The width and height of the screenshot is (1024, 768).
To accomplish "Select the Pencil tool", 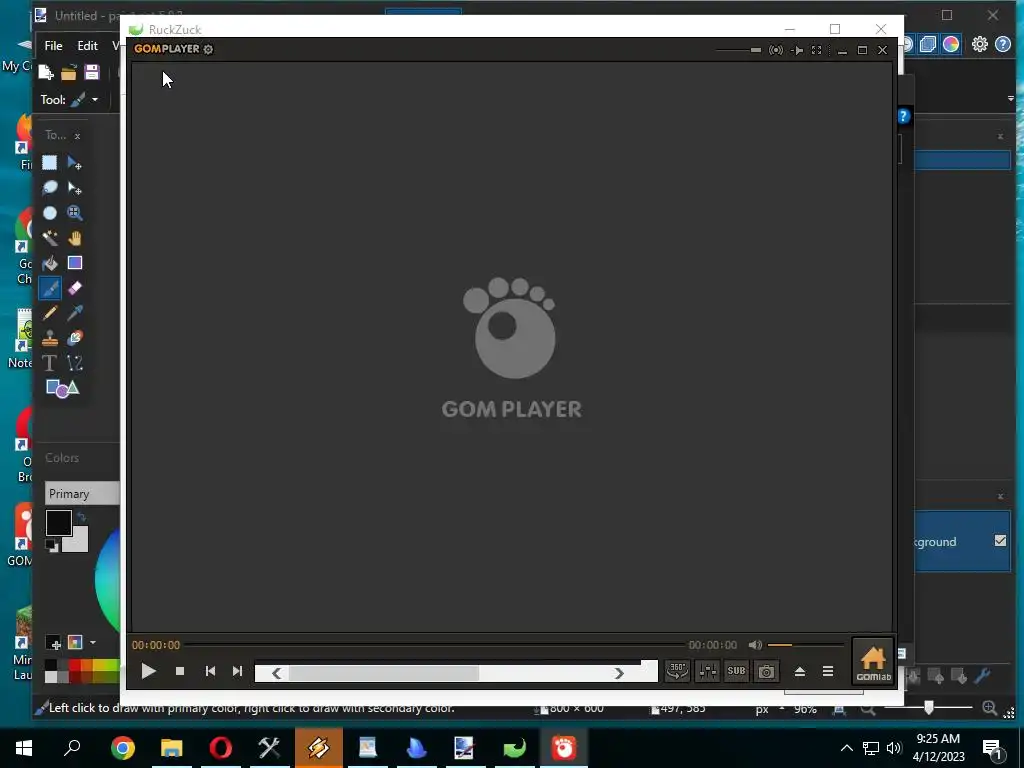I will pyautogui.click(x=50, y=313).
